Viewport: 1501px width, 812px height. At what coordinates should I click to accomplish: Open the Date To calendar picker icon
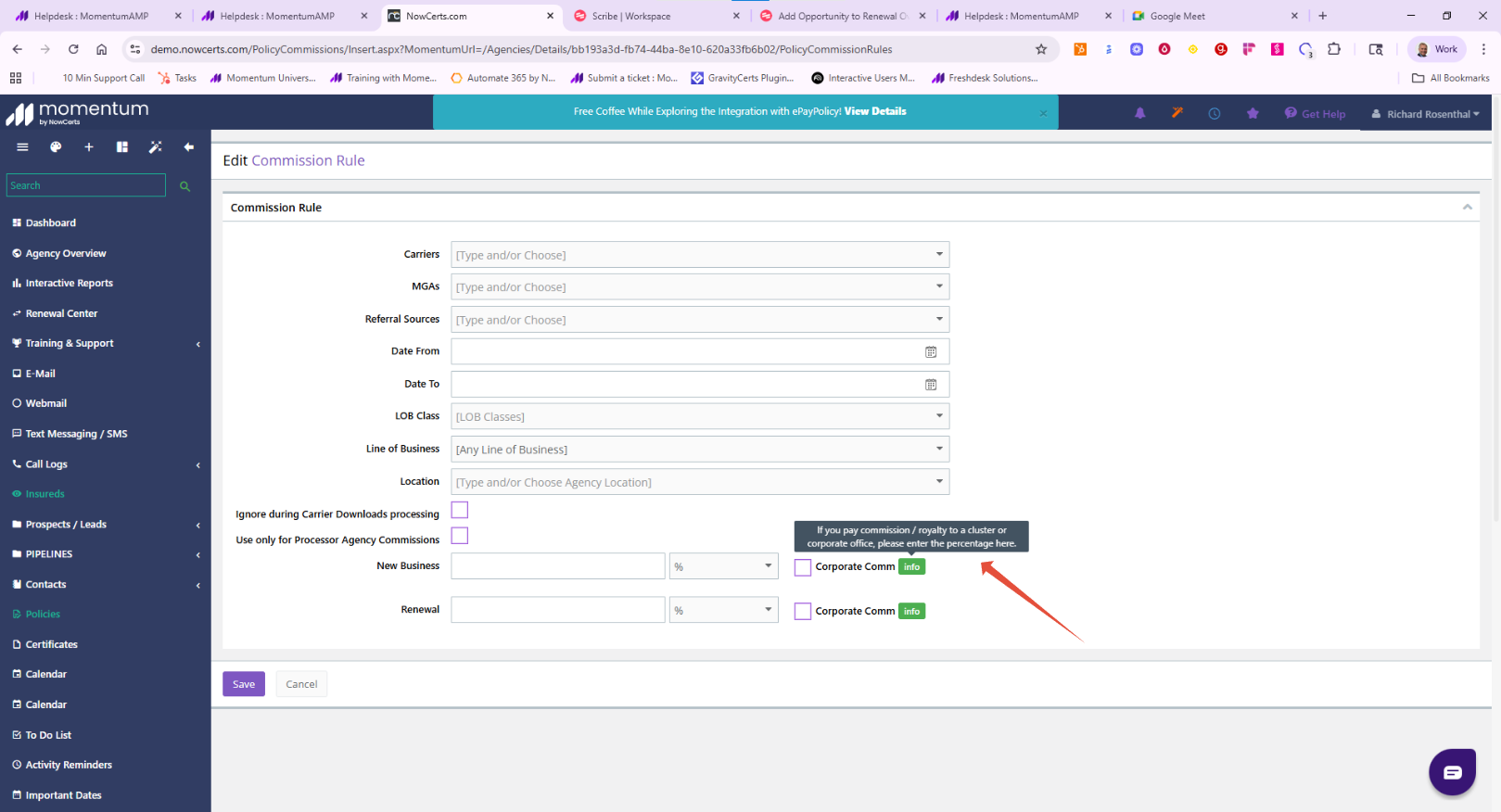coord(931,385)
